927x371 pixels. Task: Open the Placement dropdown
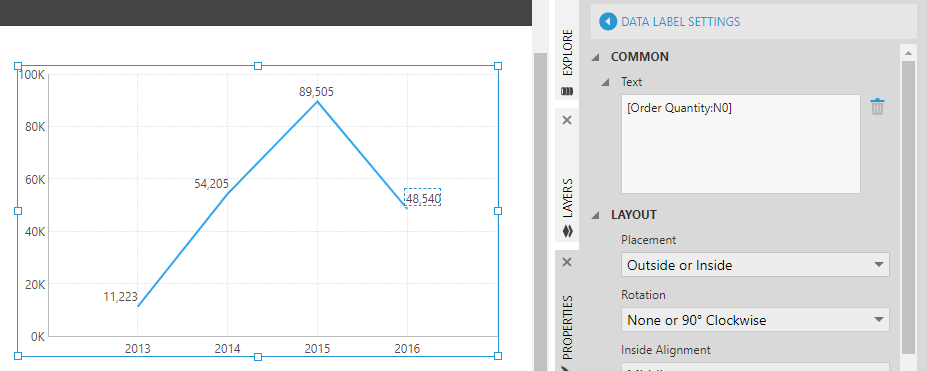point(755,265)
